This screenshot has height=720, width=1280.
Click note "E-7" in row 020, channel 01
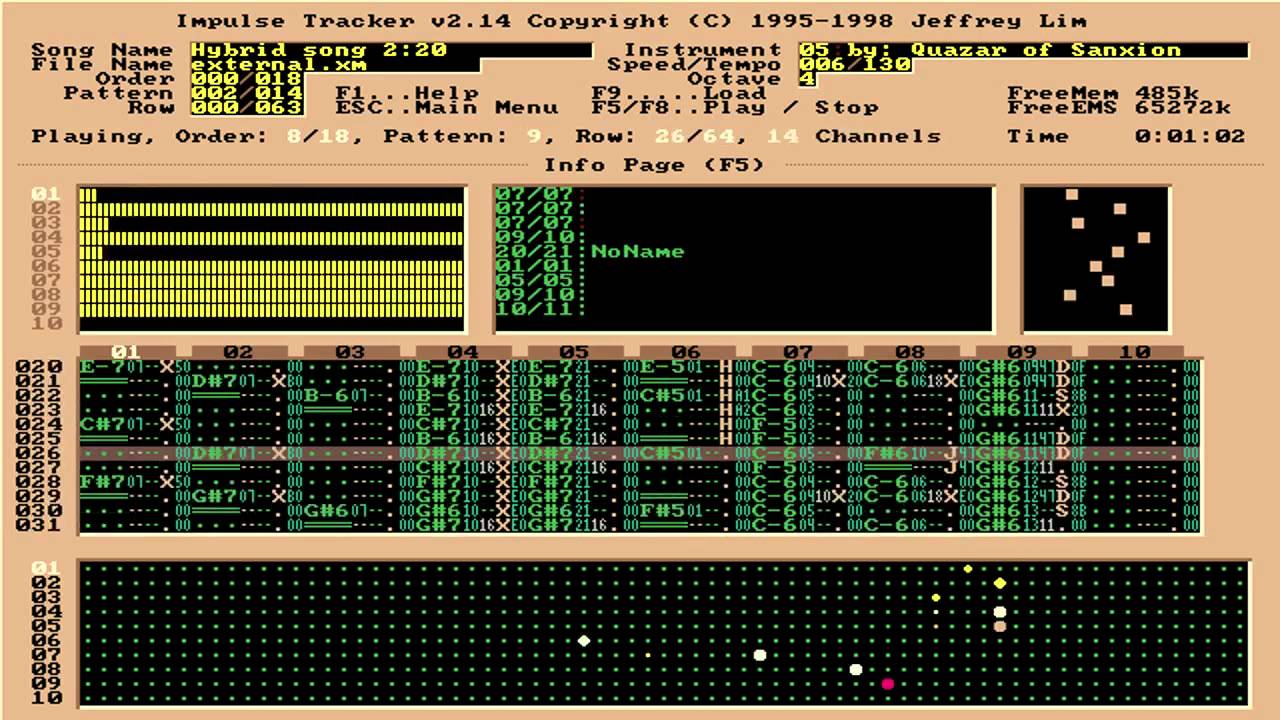[103, 367]
